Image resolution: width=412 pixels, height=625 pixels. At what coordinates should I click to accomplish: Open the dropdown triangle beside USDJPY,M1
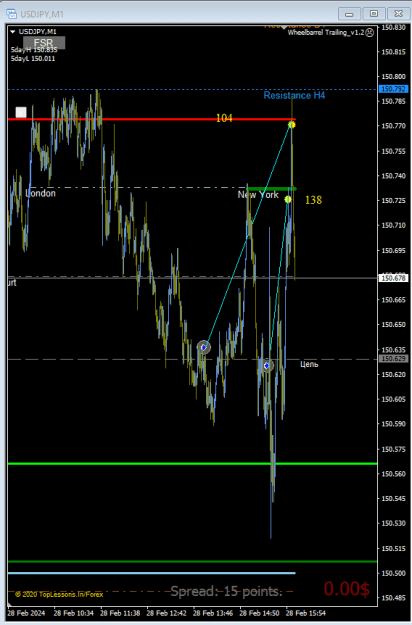pyautogui.click(x=12, y=31)
